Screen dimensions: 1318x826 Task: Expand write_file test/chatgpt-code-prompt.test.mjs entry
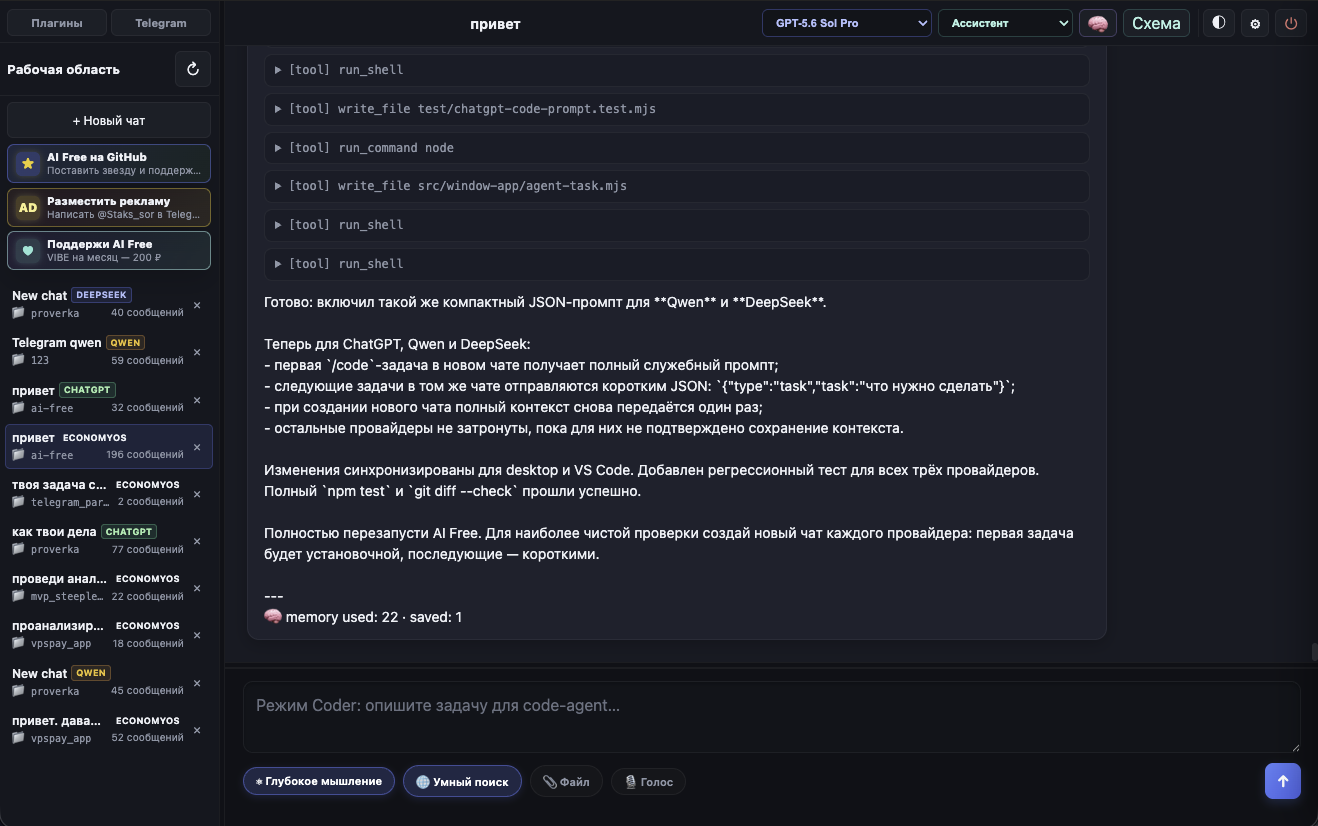pyautogui.click(x=677, y=109)
